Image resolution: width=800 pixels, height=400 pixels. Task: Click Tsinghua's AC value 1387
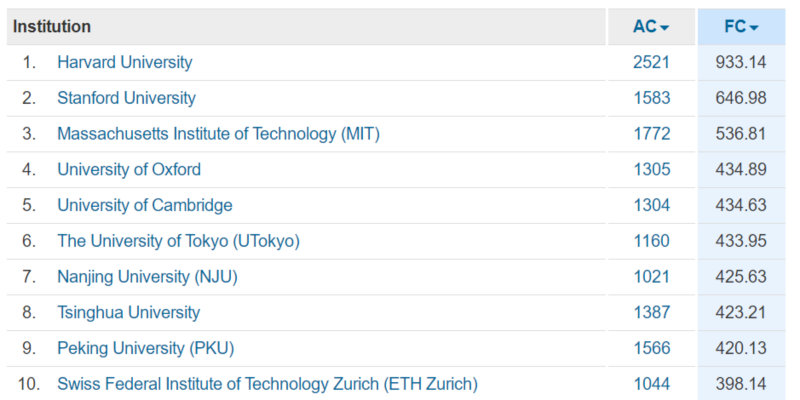click(x=652, y=312)
